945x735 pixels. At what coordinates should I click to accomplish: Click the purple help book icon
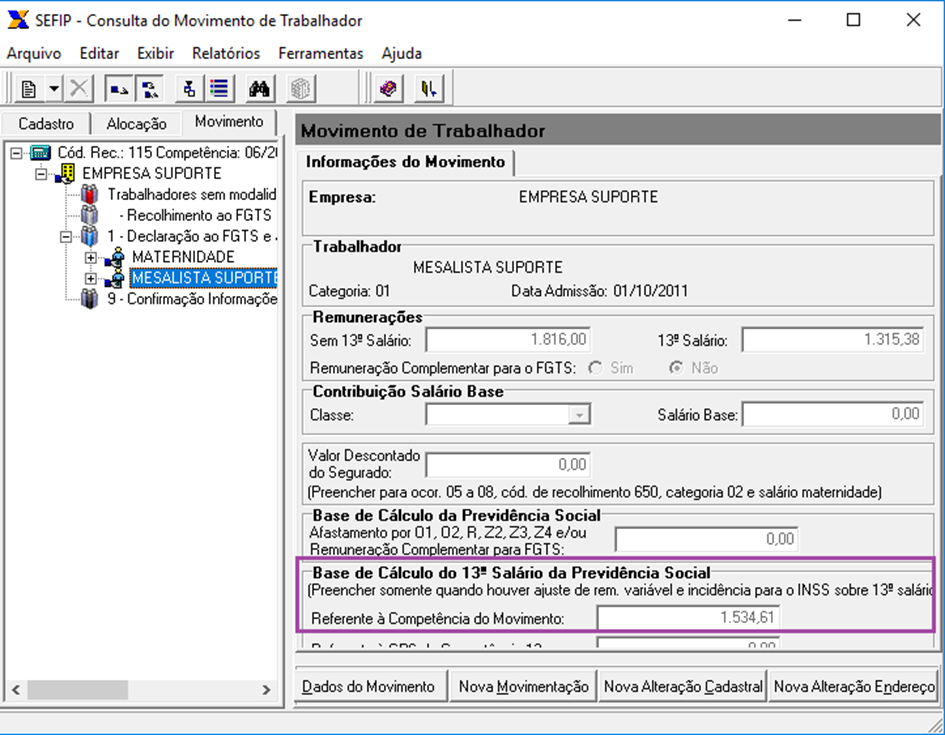(x=389, y=89)
